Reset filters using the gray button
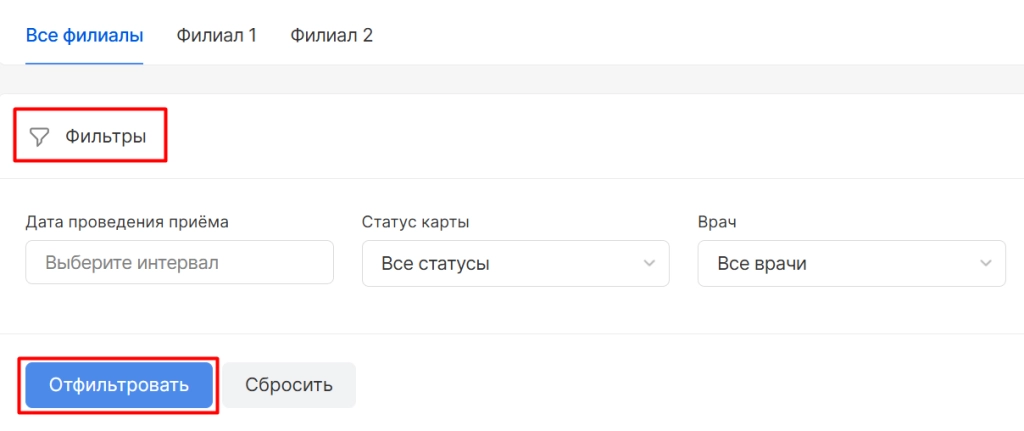The image size is (1024, 431). pyautogui.click(x=289, y=385)
